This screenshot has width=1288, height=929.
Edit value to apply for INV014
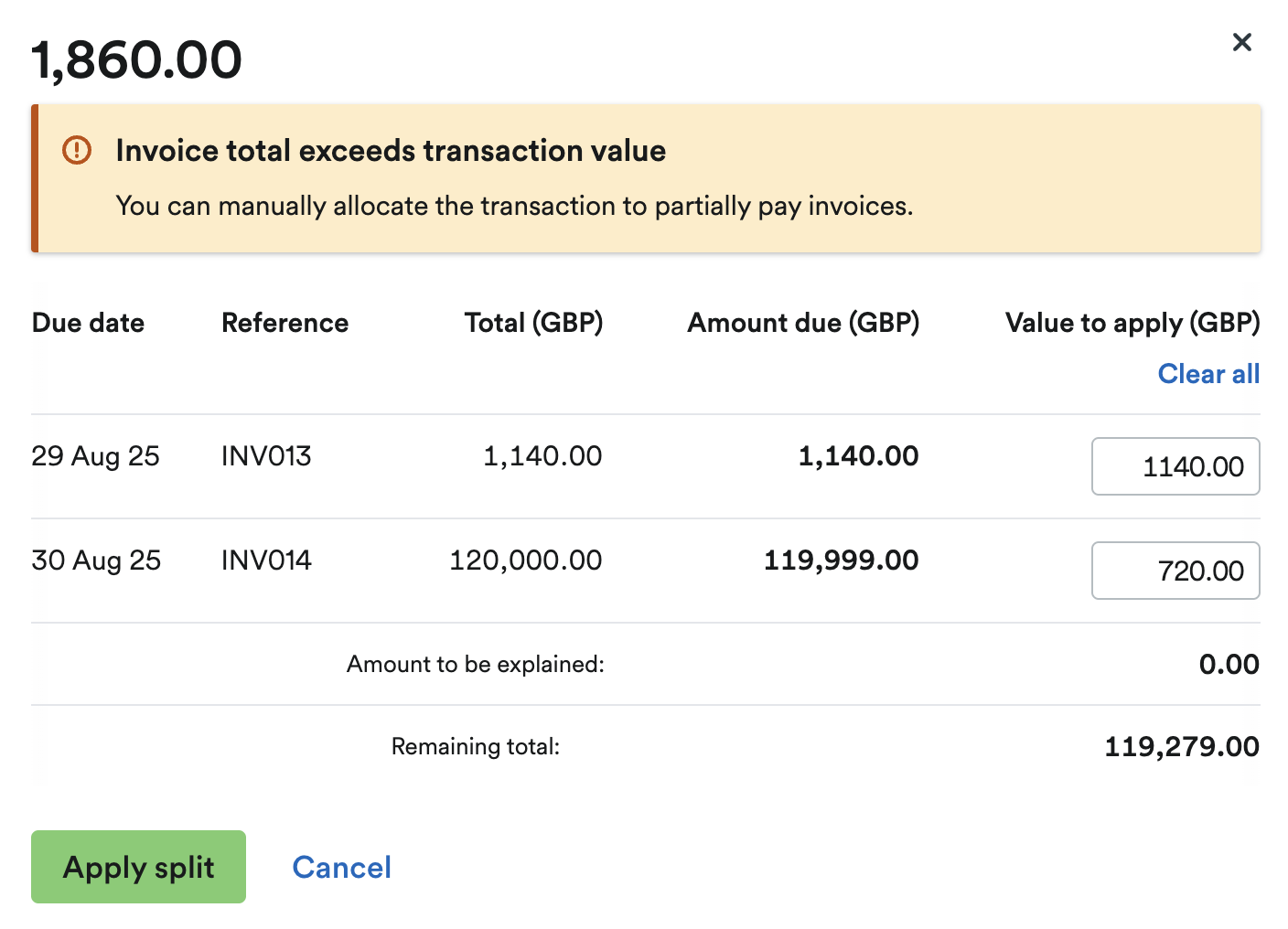coord(1175,571)
